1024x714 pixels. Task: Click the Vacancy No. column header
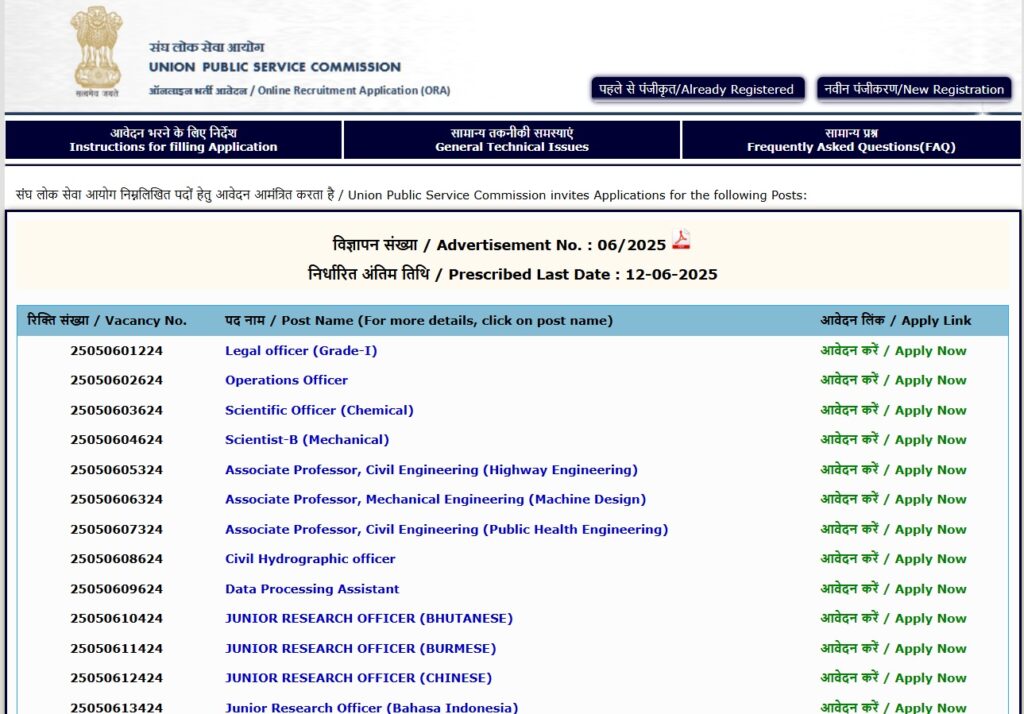(x=106, y=320)
